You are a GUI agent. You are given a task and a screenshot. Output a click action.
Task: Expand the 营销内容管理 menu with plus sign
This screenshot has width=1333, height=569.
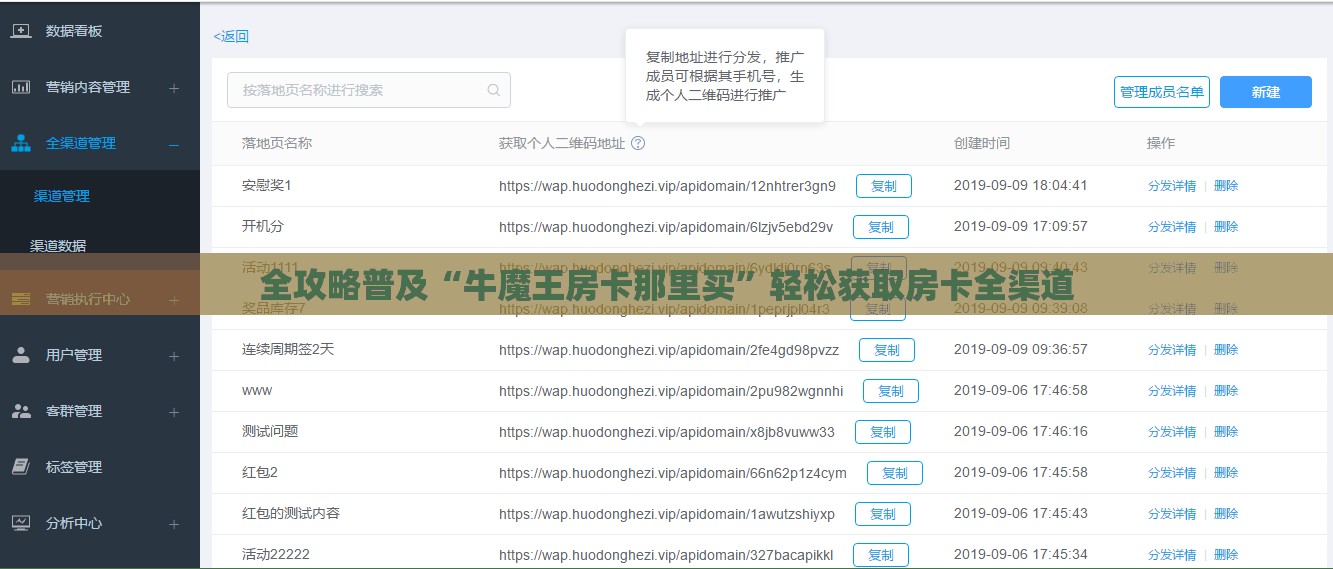click(174, 88)
